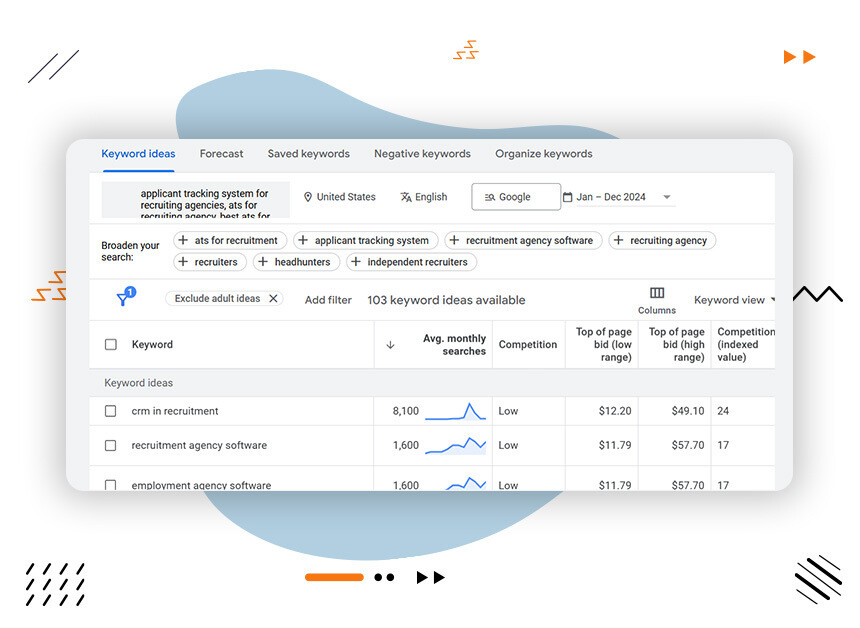Select the recruitment agency software row checkbox
860x628 pixels.
point(110,445)
